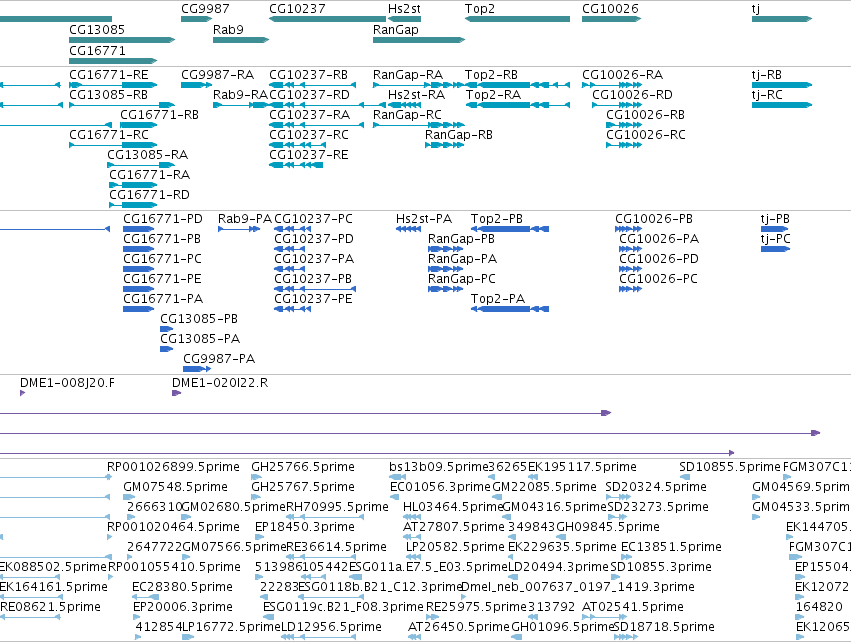This screenshot has height=642, width=851.
Task: Open transcript CG16771-RB
Action: (160, 115)
